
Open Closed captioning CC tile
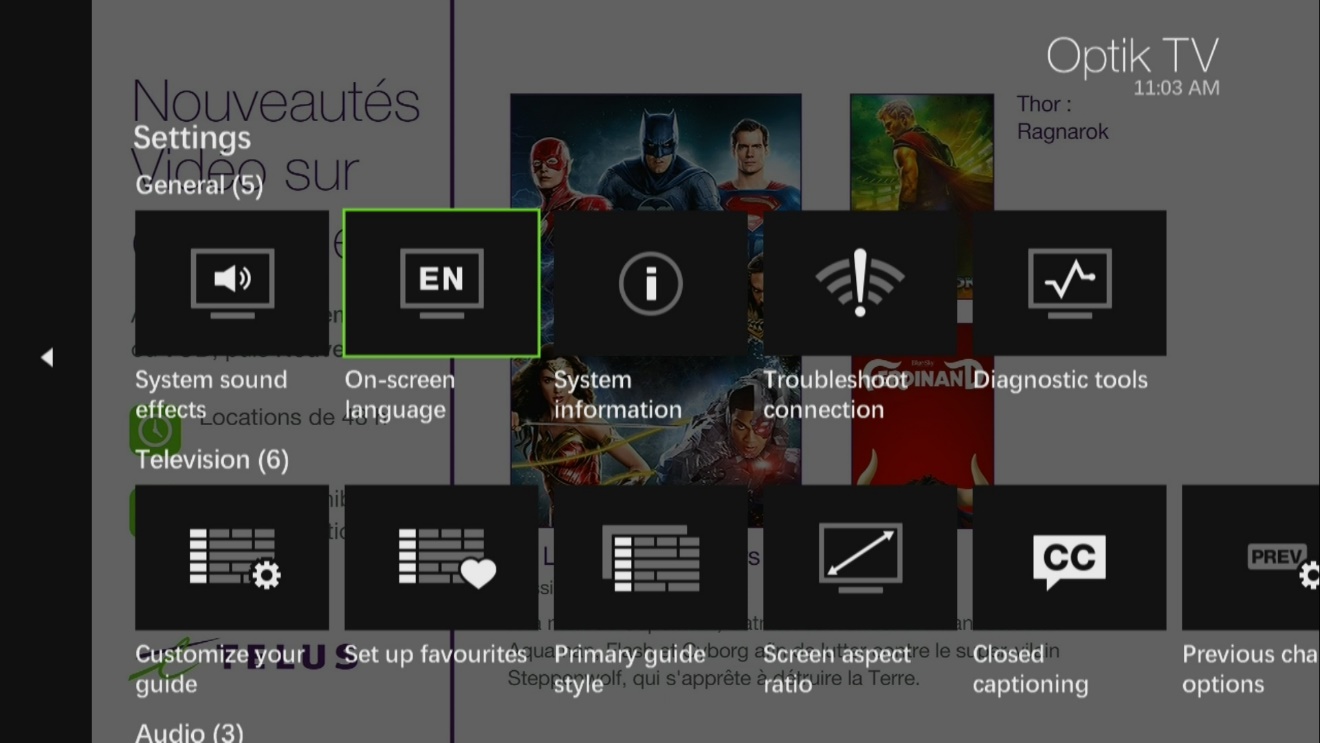(x=1069, y=557)
